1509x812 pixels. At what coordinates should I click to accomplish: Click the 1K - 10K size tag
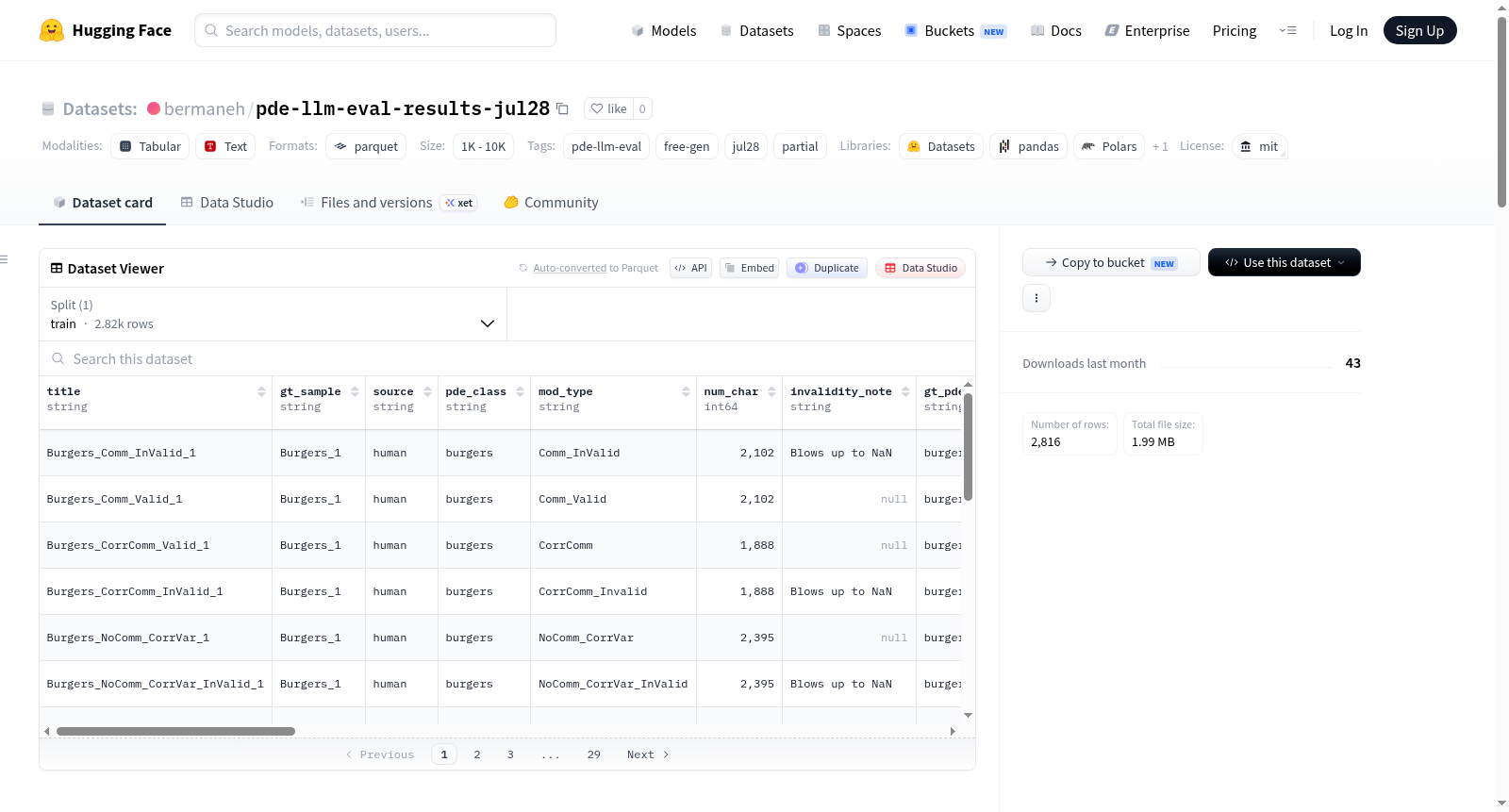click(x=483, y=146)
